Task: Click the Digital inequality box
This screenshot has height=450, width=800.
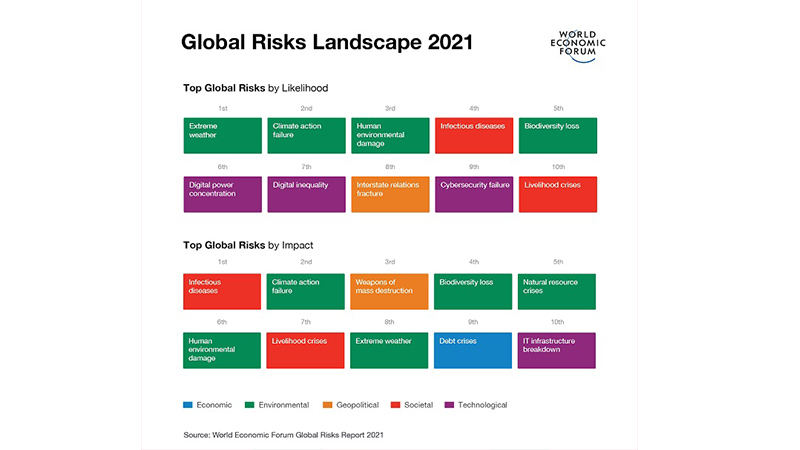Action: (306, 194)
